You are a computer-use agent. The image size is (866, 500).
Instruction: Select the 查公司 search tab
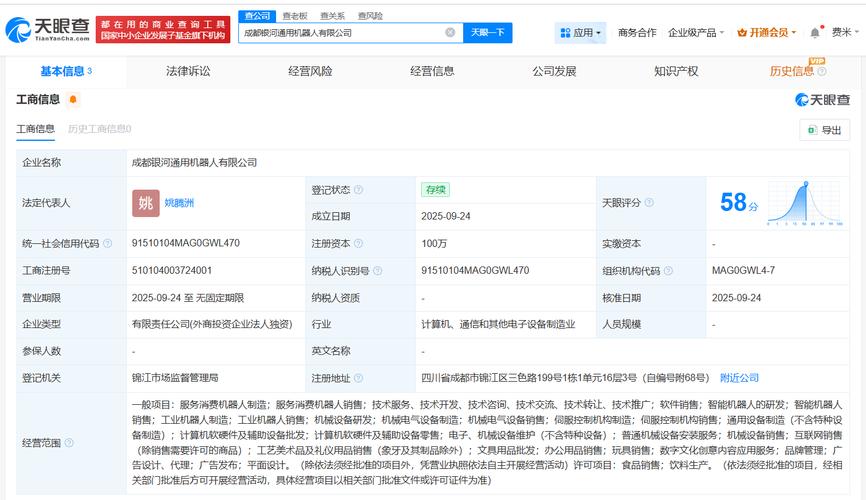(x=257, y=16)
